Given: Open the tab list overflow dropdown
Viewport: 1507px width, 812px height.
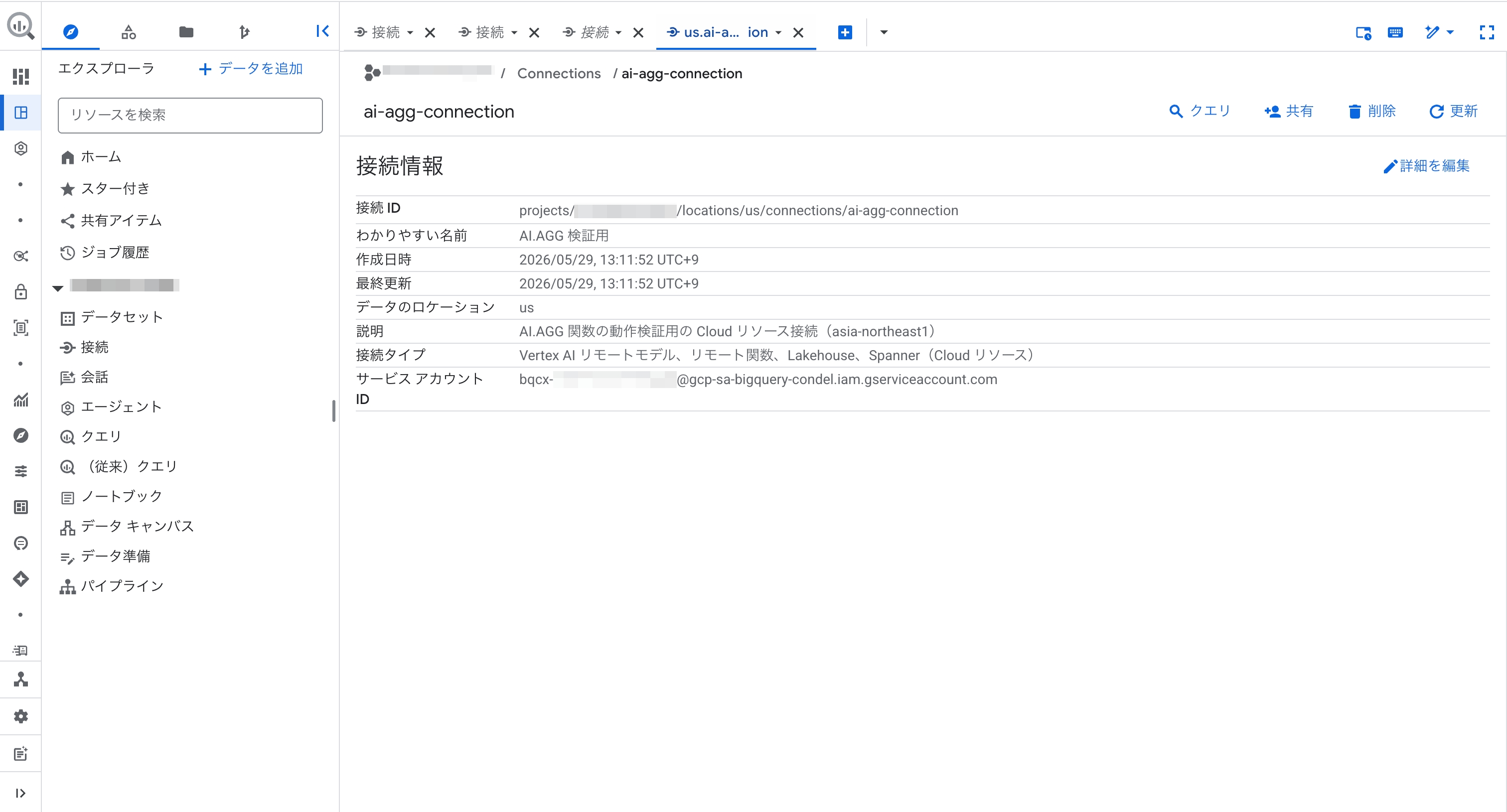Looking at the screenshot, I should tap(884, 32).
